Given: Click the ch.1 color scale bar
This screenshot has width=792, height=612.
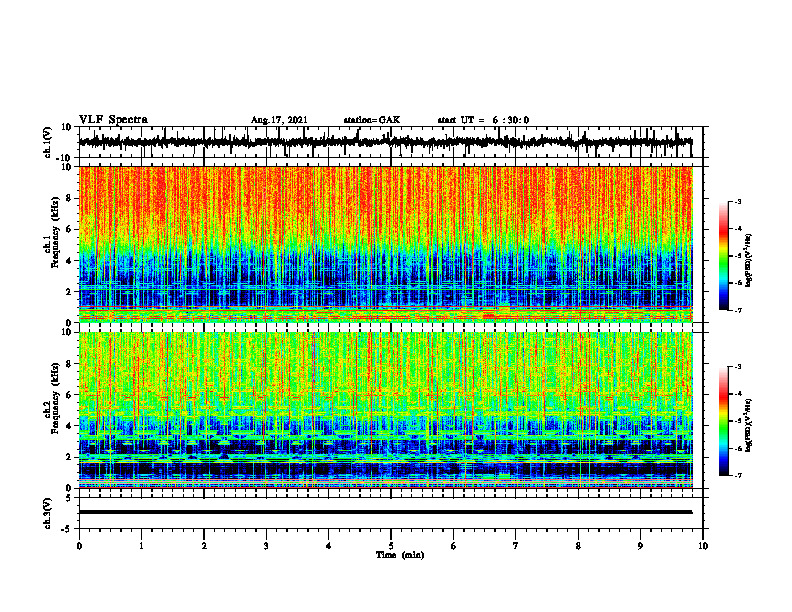Looking at the screenshot, I should tap(724, 256).
